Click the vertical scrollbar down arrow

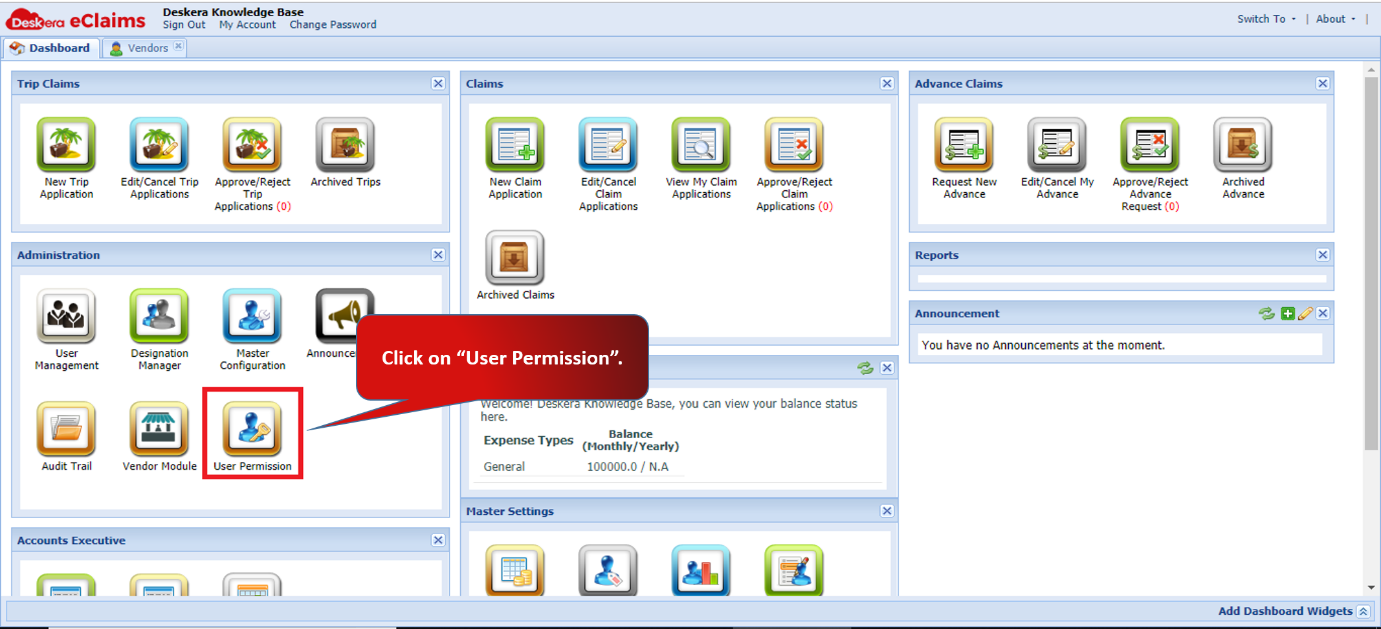(x=1371, y=588)
